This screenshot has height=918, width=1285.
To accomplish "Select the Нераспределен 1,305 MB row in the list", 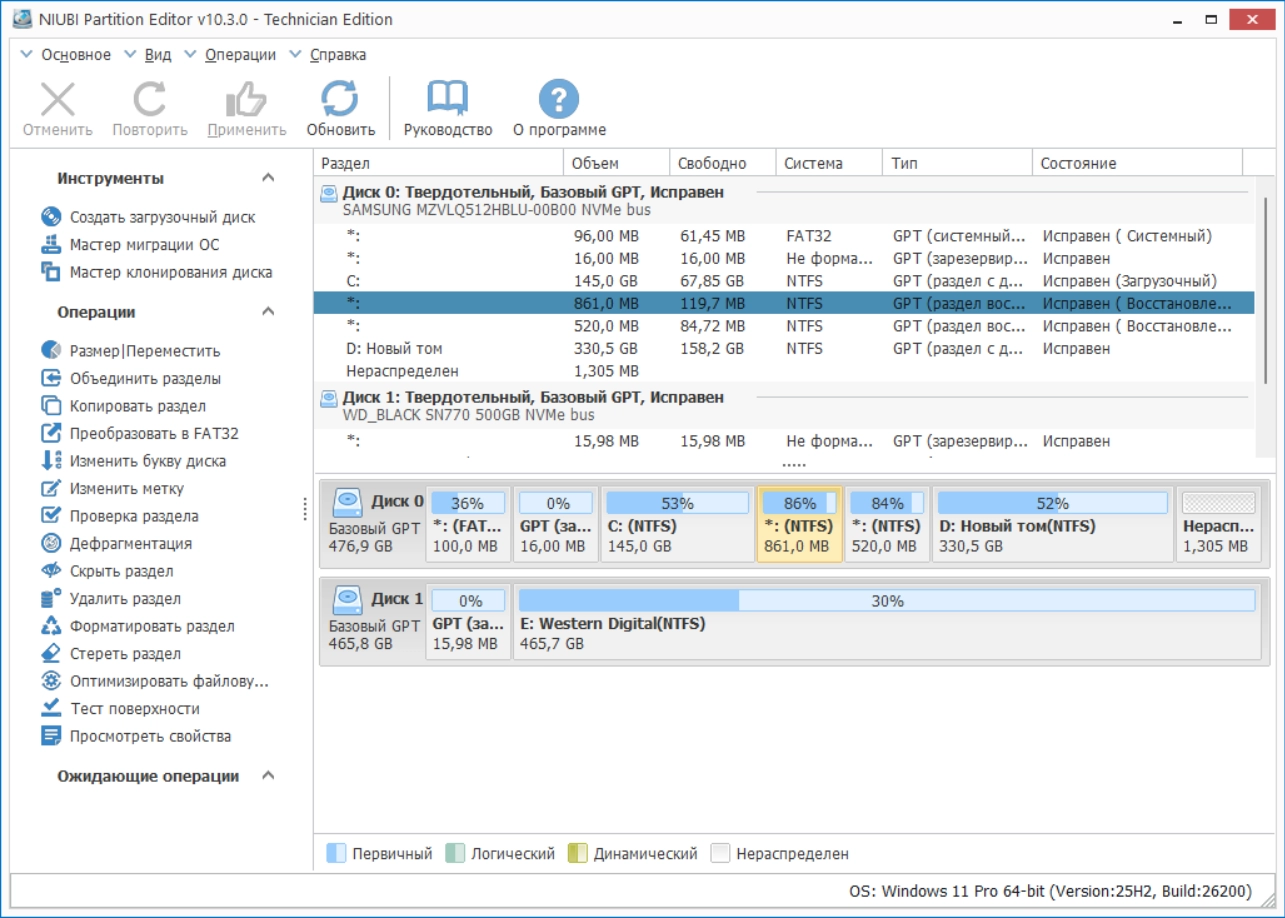I will pos(784,371).
